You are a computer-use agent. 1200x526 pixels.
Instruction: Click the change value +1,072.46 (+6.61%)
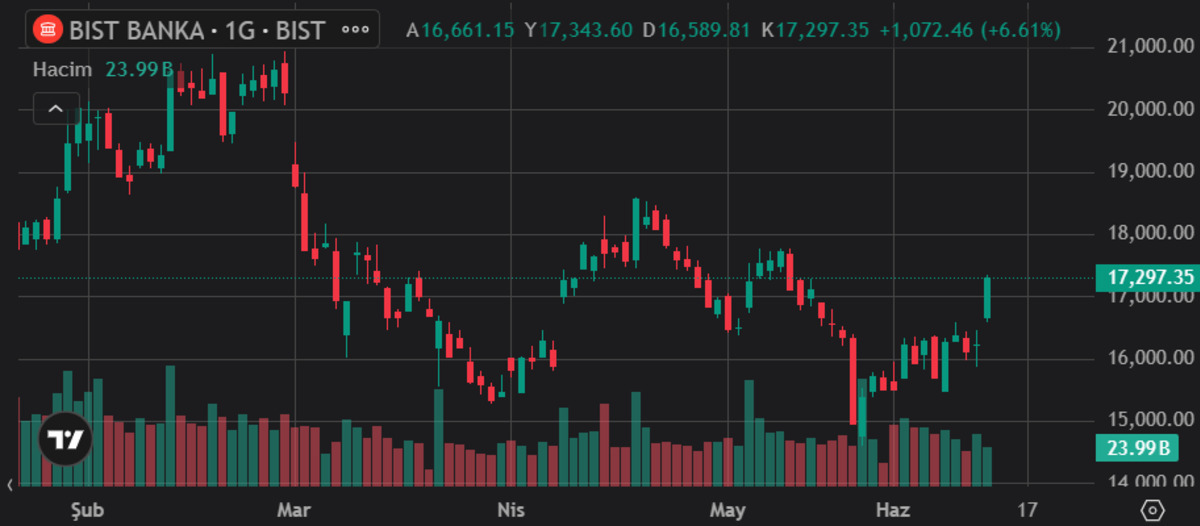pos(970,30)
